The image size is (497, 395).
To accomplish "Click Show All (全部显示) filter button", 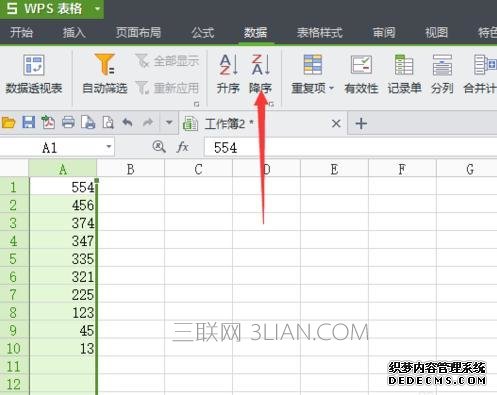I will 167,61.
